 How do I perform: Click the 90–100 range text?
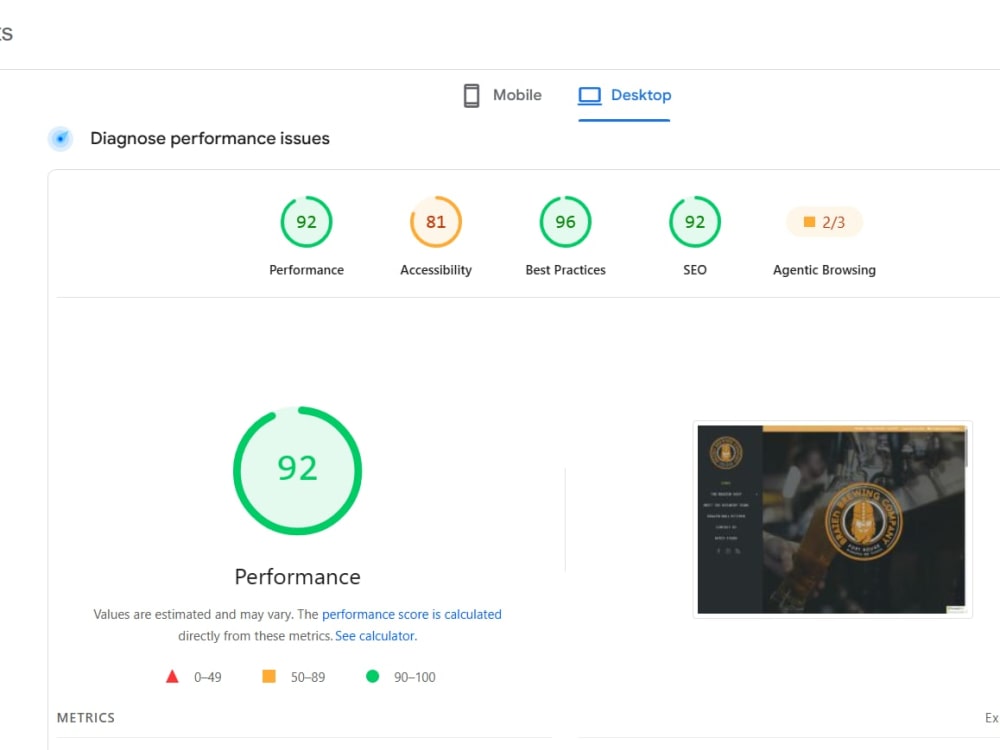click(x=415, y=677)
